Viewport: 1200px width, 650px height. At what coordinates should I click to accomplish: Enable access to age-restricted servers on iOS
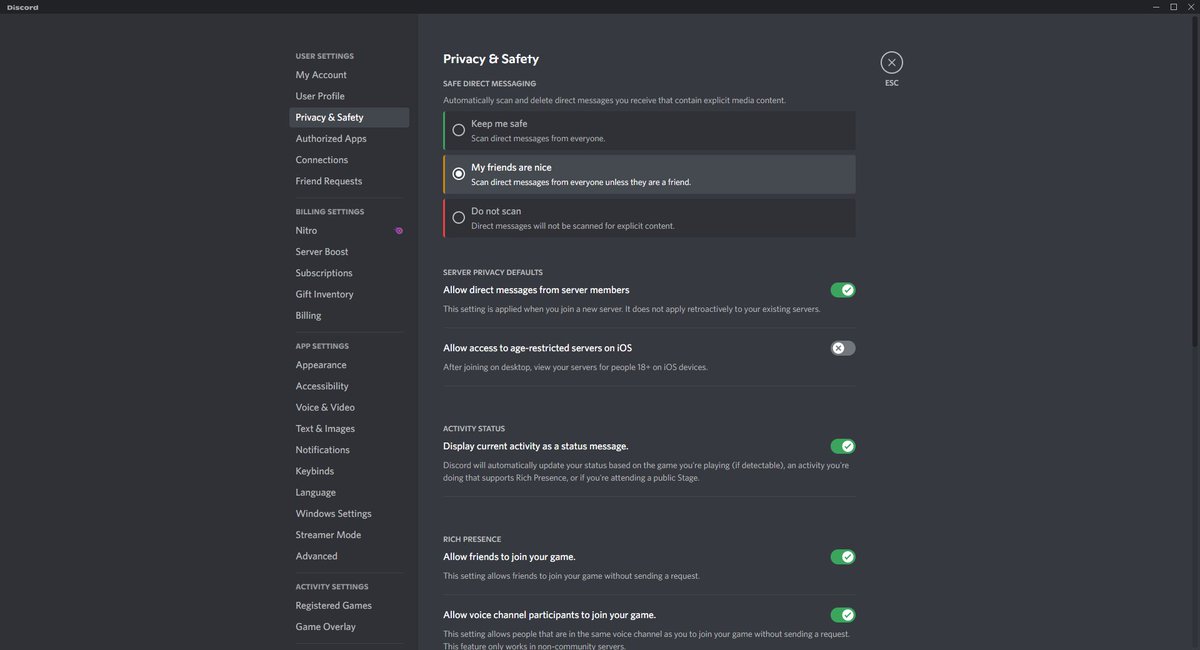[x=842, y=348]
